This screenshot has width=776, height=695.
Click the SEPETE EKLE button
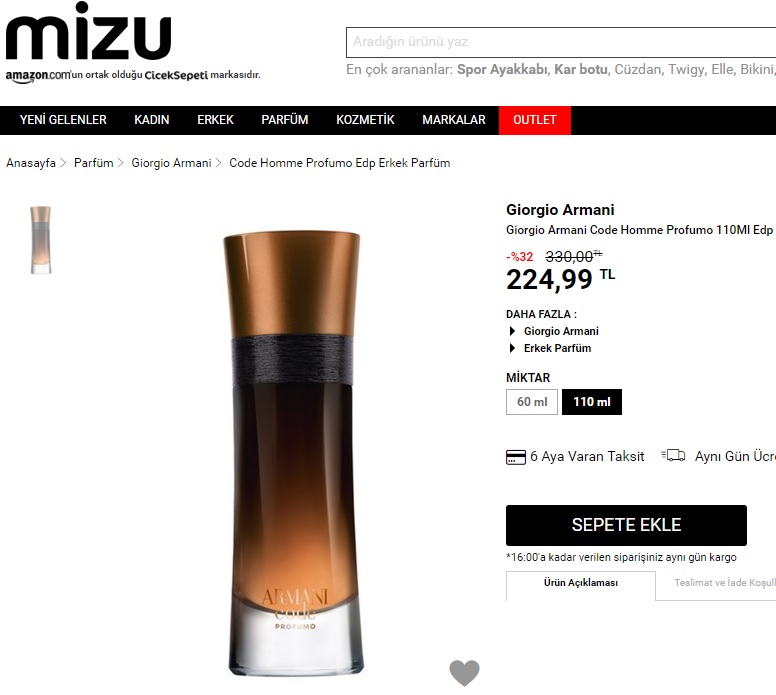626,525
